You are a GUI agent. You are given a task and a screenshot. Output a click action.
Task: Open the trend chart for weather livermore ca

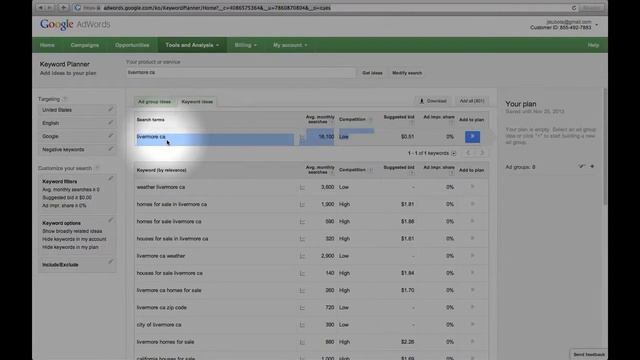[302, 187]
